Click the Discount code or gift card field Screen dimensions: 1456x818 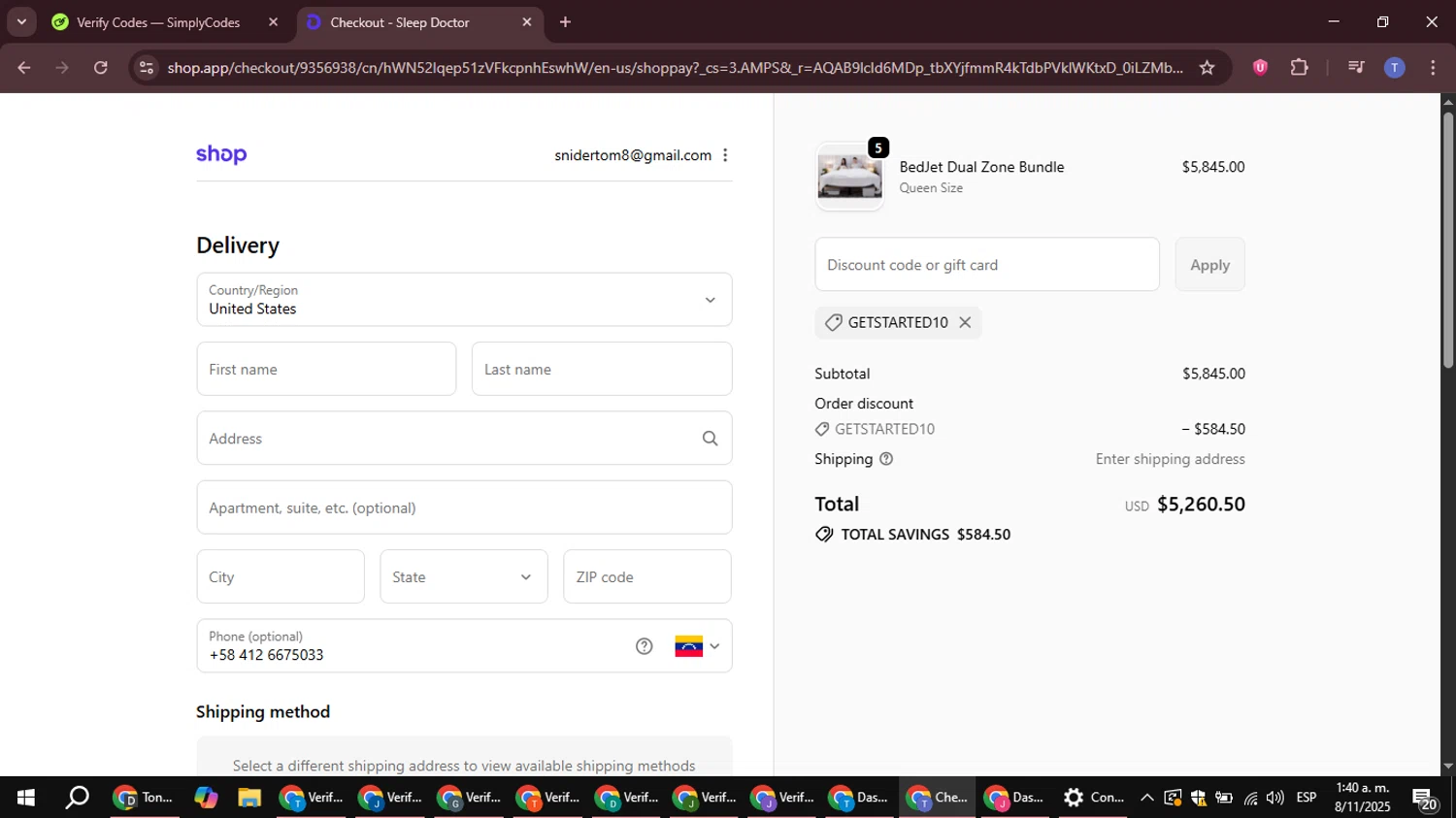[x=987, y=264]
